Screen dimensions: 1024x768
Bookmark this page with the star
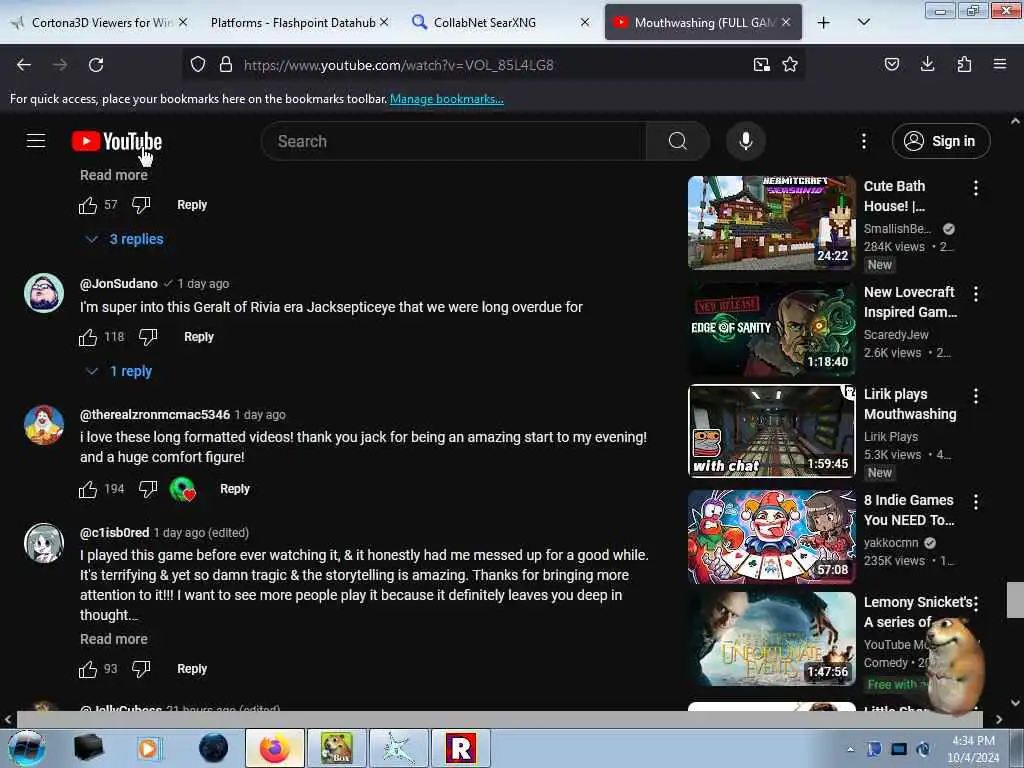click(x=790, y=65)
